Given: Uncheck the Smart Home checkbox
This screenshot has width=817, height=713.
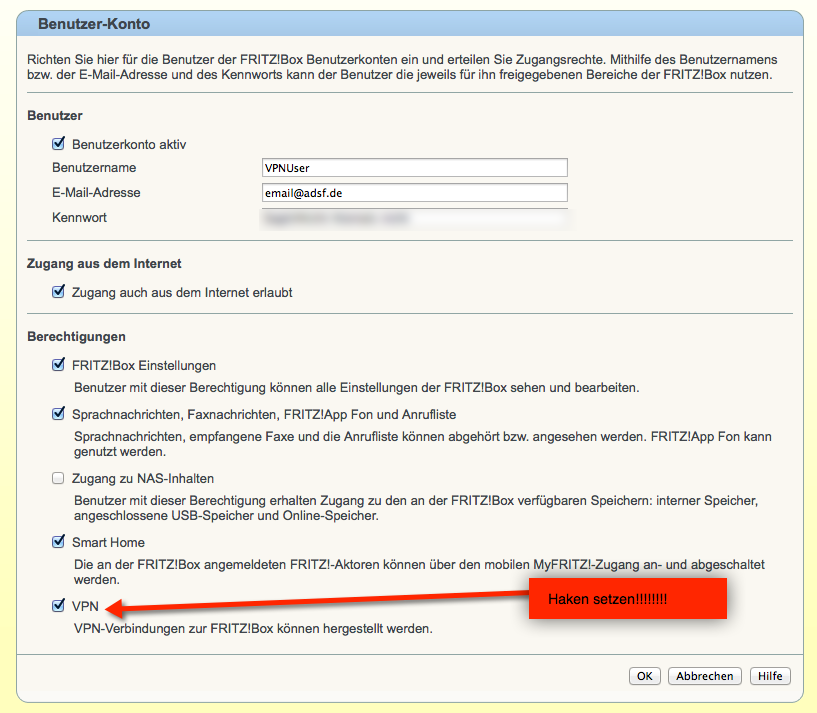Looking at the screenshot, I should [x=58, y=543].
